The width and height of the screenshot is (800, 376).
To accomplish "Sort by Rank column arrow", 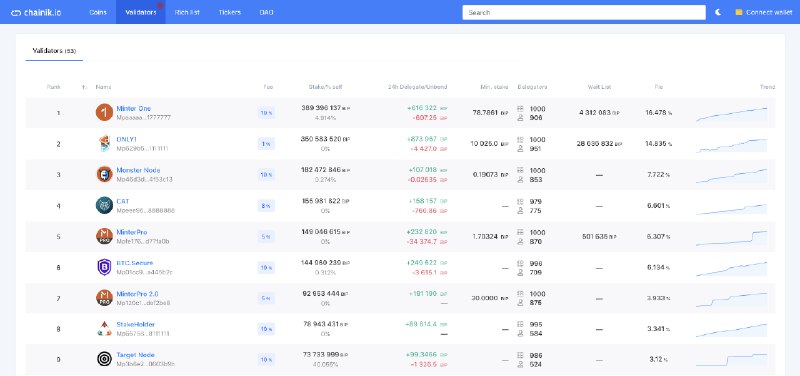I will [x=84, y=87].
